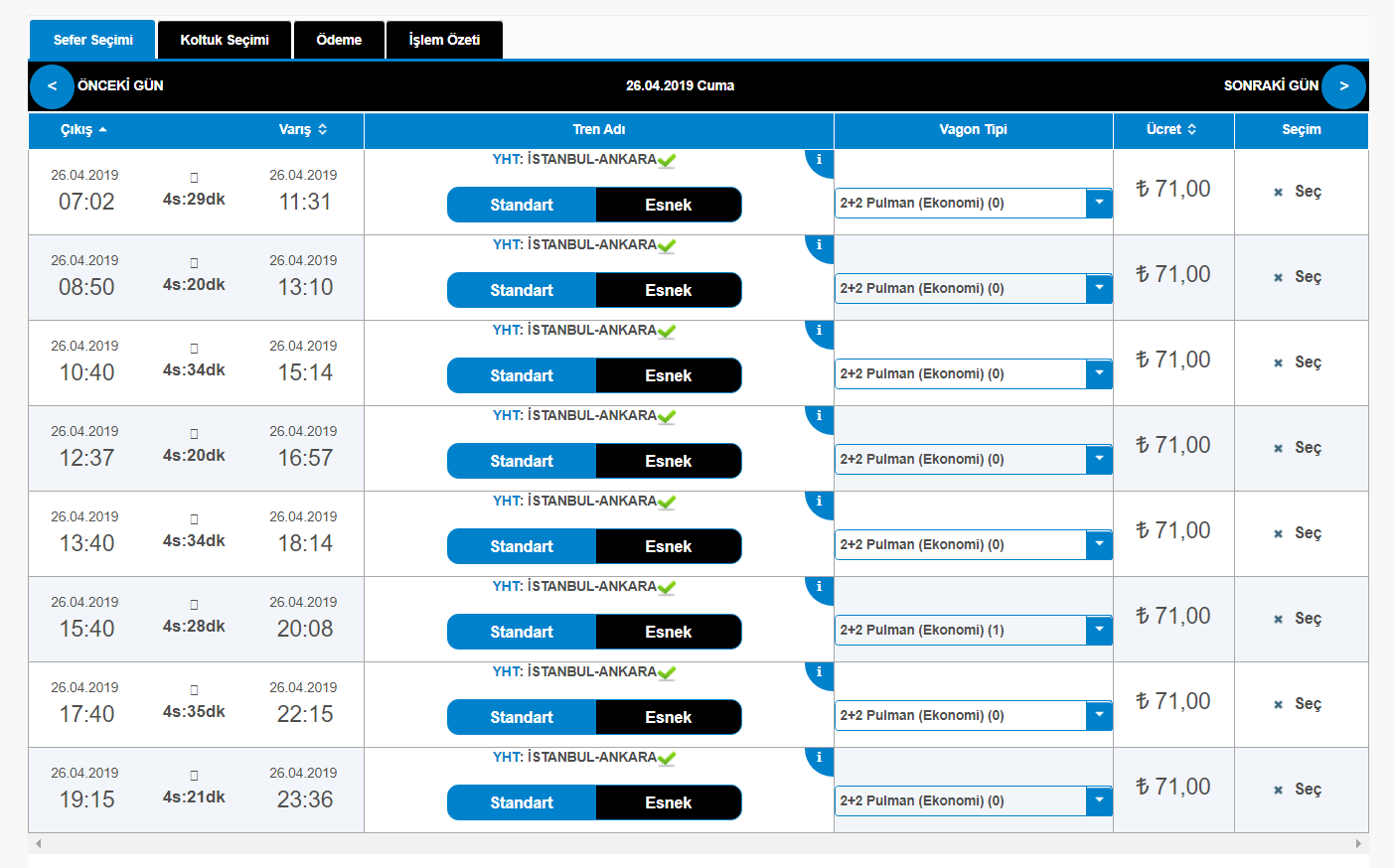This screenshot has height=868, width=1395.
Task: Go to previous day with left arrow
Action: tap(52, 86)
